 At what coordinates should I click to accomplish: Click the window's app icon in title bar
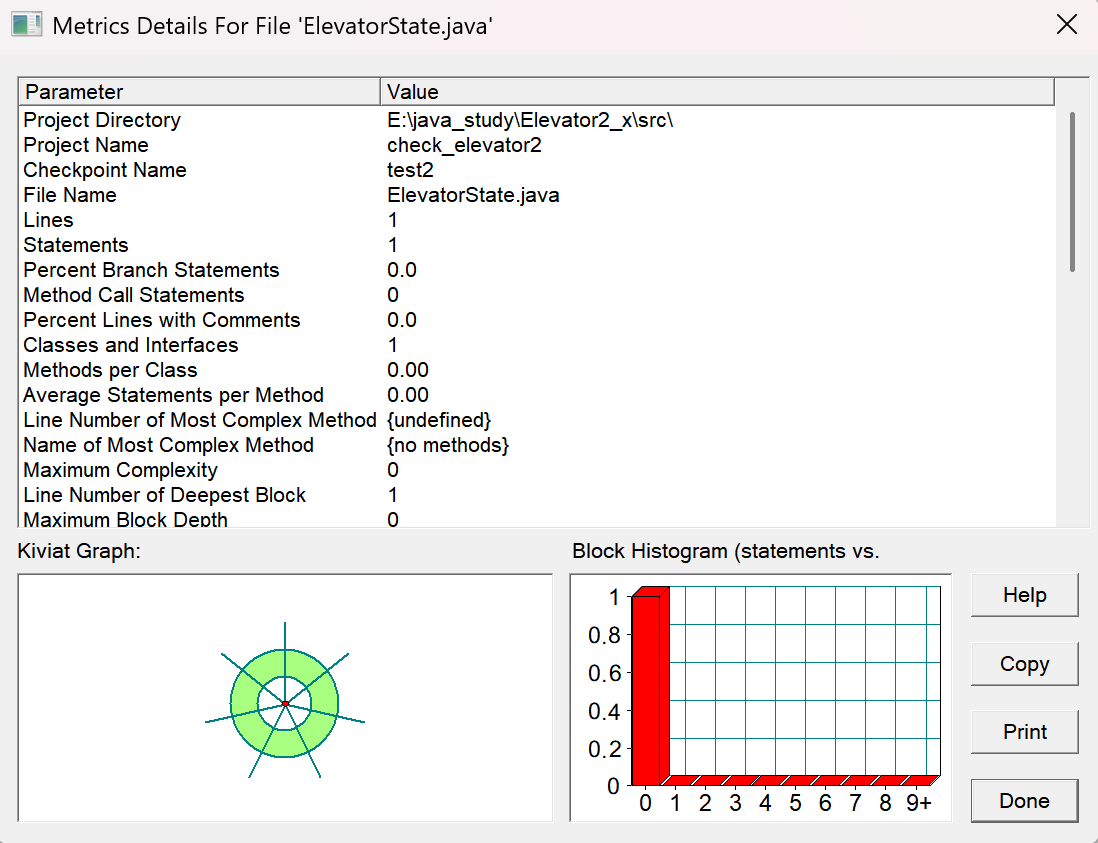[x=27, y=25]
